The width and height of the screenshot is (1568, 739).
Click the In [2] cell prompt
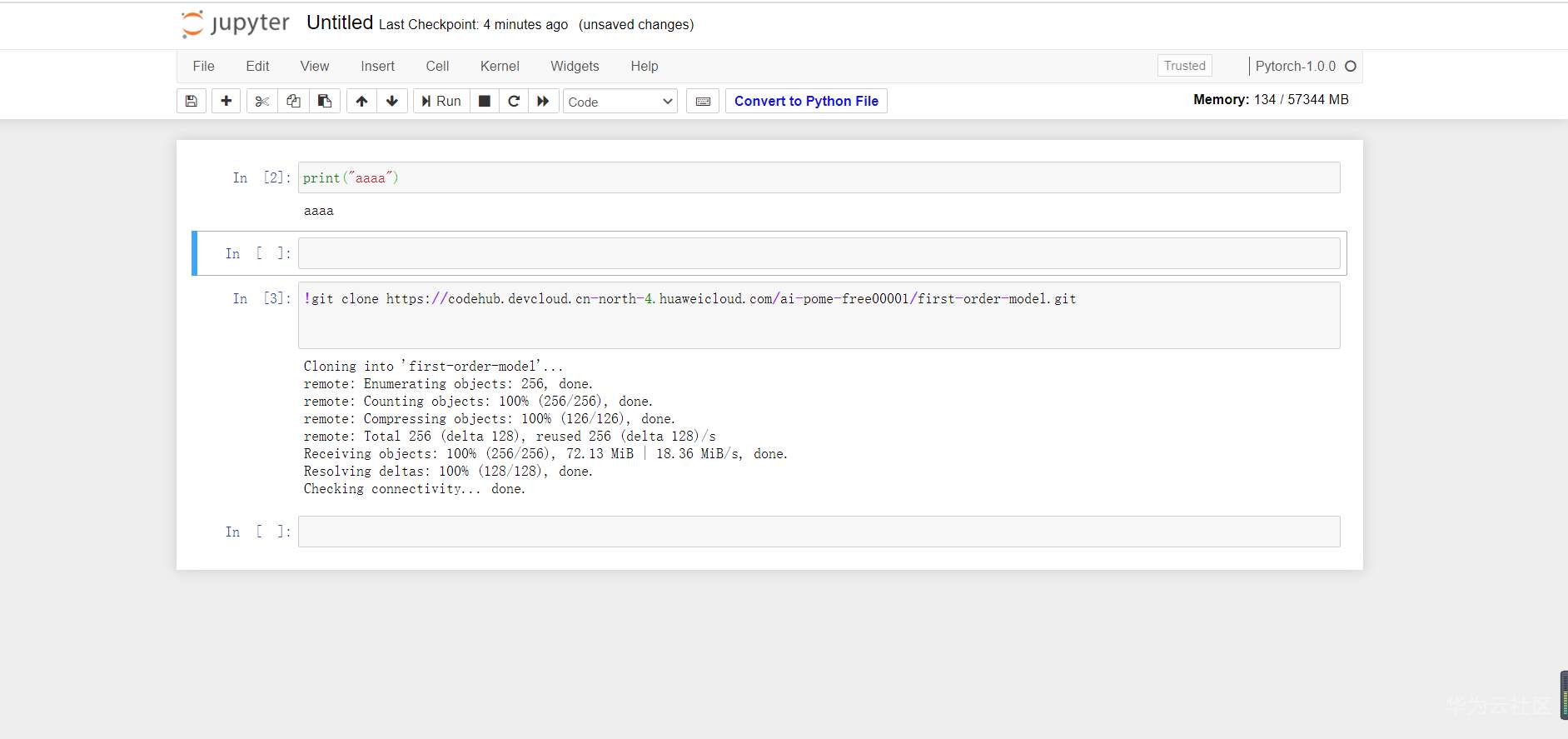coord(261,177)
